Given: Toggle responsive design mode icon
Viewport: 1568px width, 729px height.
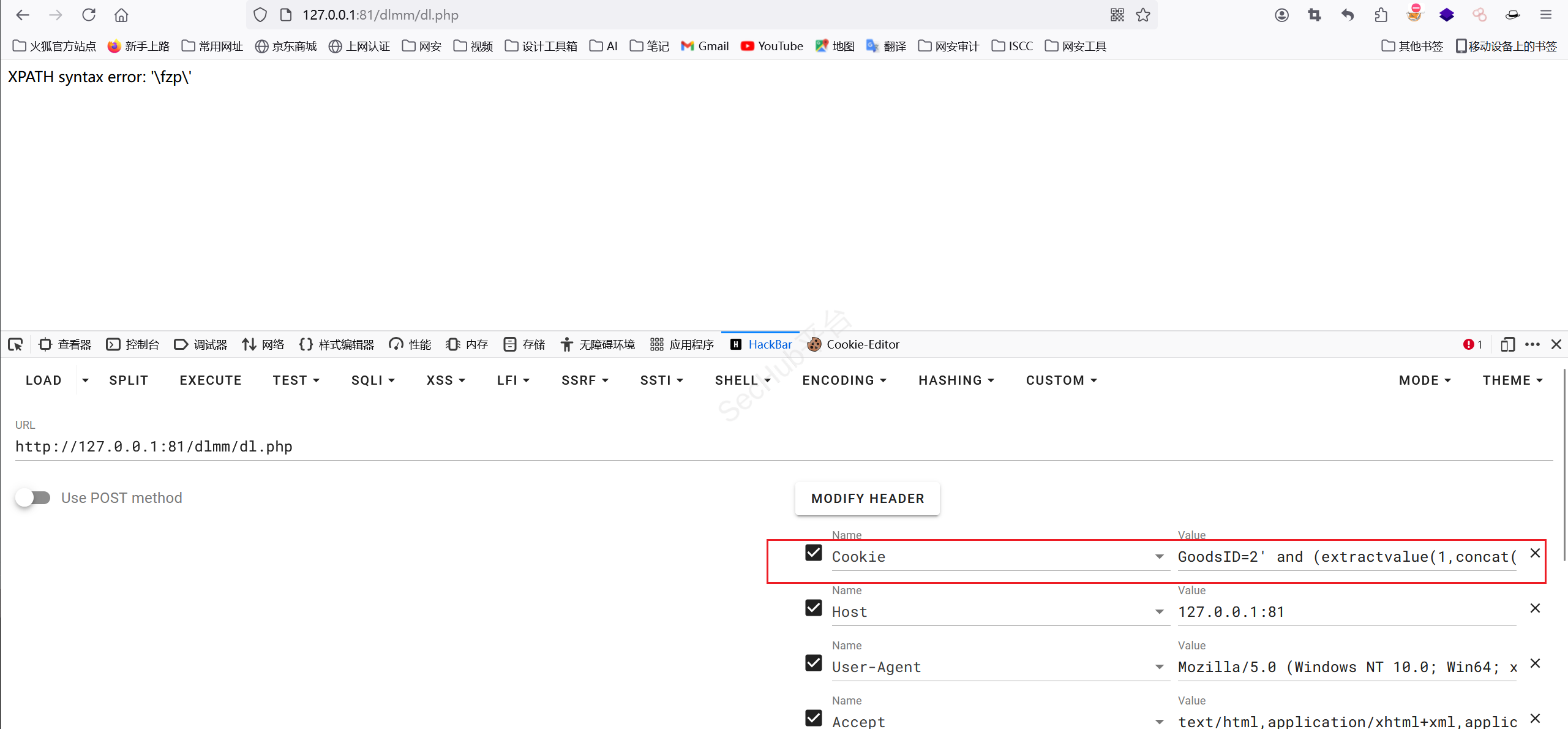Looking at the screenshot, I should click(x=1507, y=344).
